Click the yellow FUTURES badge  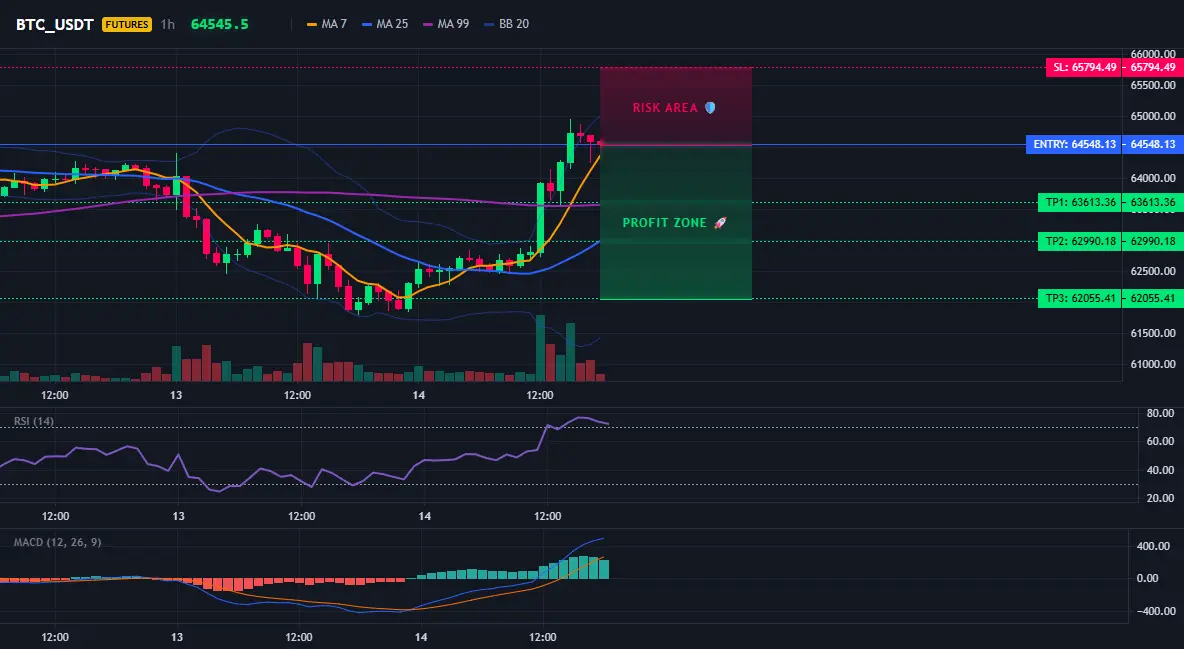click(127, 24)
